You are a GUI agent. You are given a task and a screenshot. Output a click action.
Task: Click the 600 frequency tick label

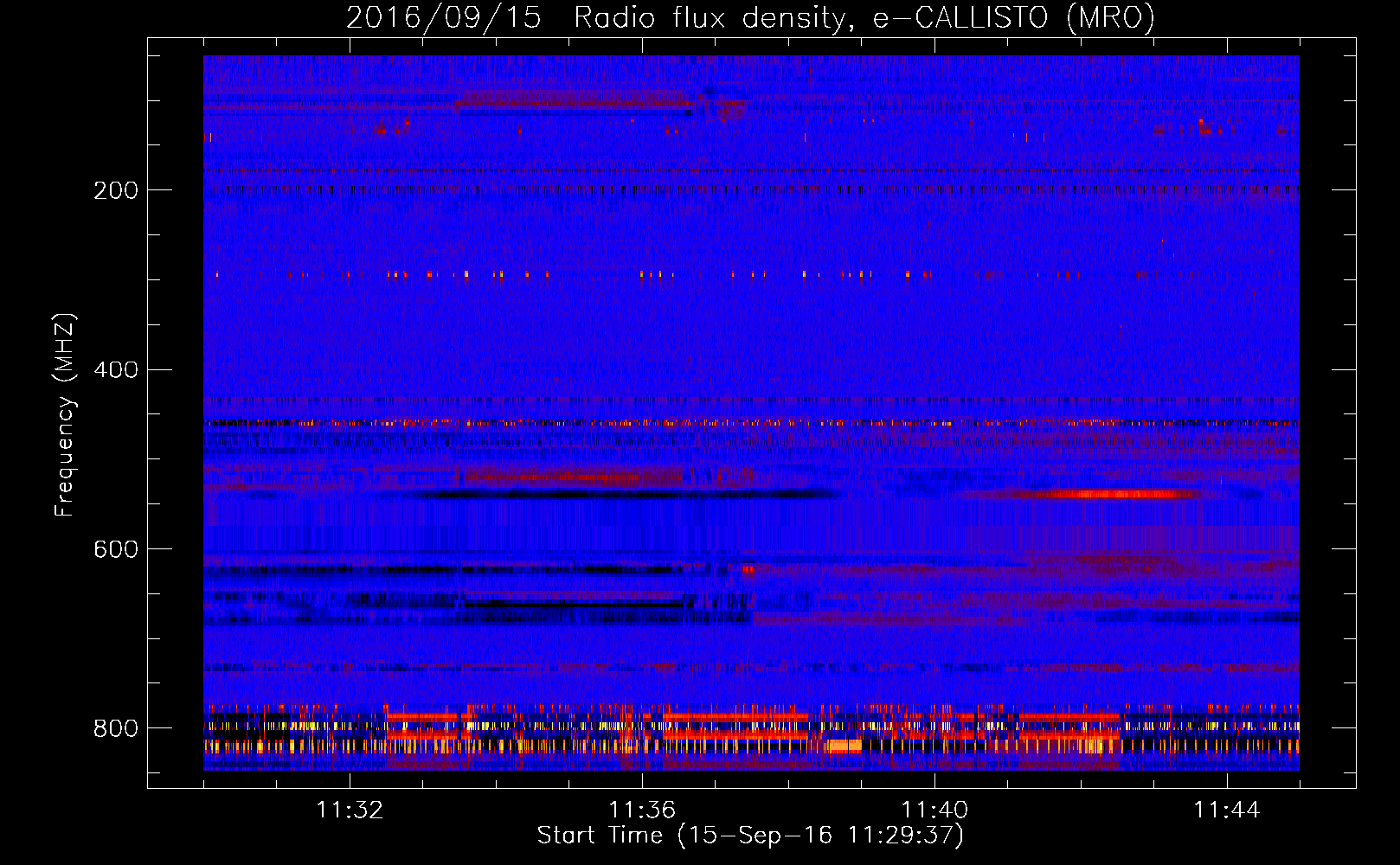click(x=116, y=550)
